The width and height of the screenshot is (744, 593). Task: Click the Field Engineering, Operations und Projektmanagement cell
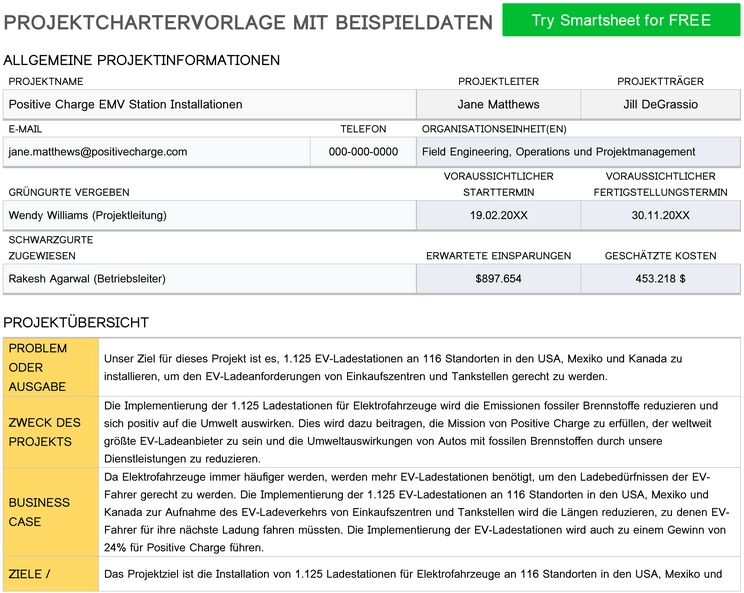click(x=578, y=152)
